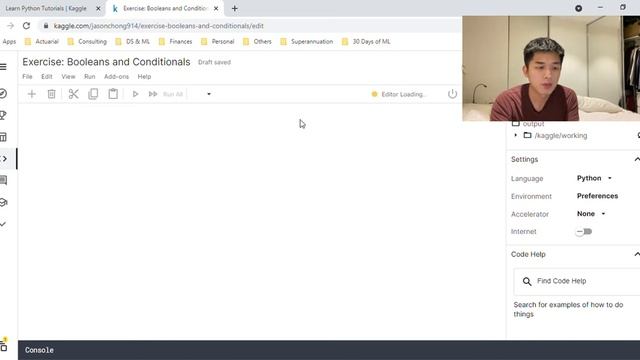The width and height of the screenshot is (640, 360).
Task: Open the Others bookmarks folder
Action: click(257, 42)
